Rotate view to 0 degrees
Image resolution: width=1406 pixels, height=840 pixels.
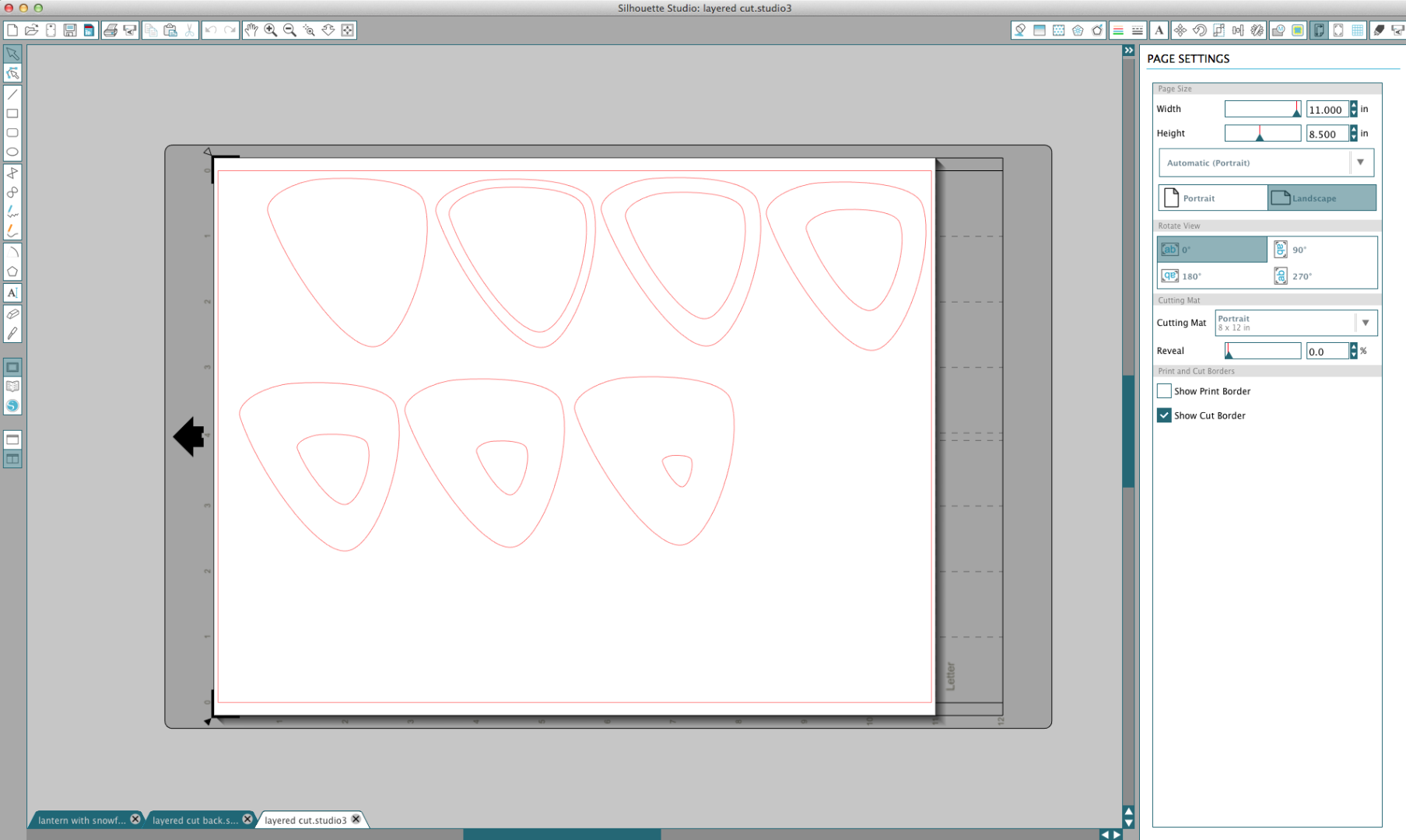[1212, 250]
